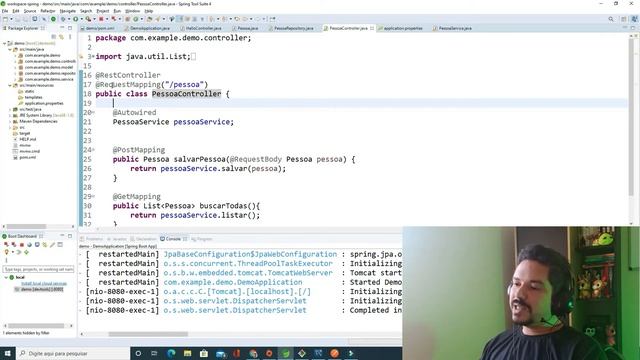Open the dropdown next to the New icon
Image resolution: width=640 pixels, height=360 pixels.
11,19
